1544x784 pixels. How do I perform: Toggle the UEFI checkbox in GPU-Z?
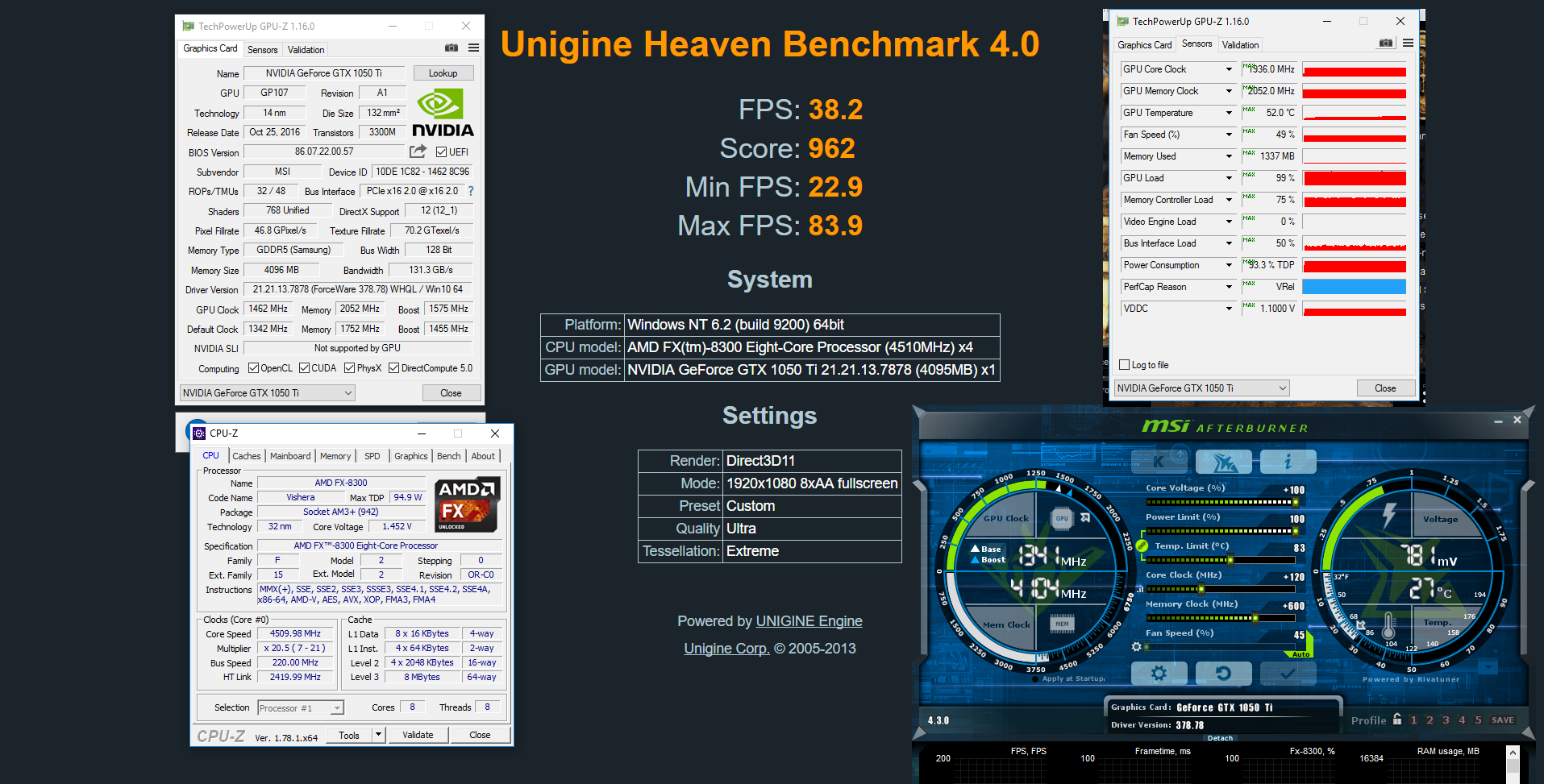tap(441, 151)
